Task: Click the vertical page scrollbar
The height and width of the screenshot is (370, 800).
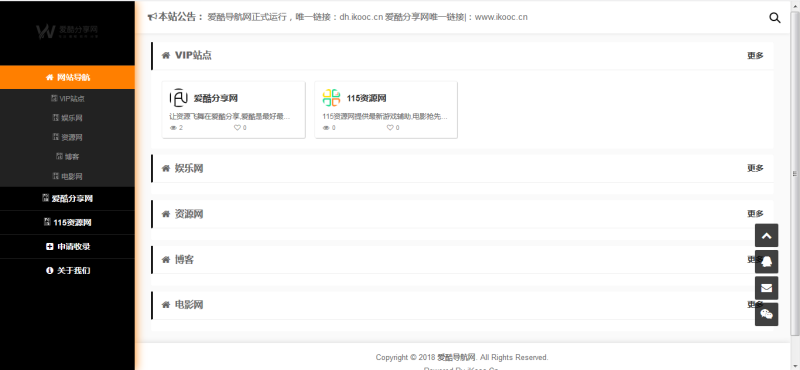Action: pos(794,174)
